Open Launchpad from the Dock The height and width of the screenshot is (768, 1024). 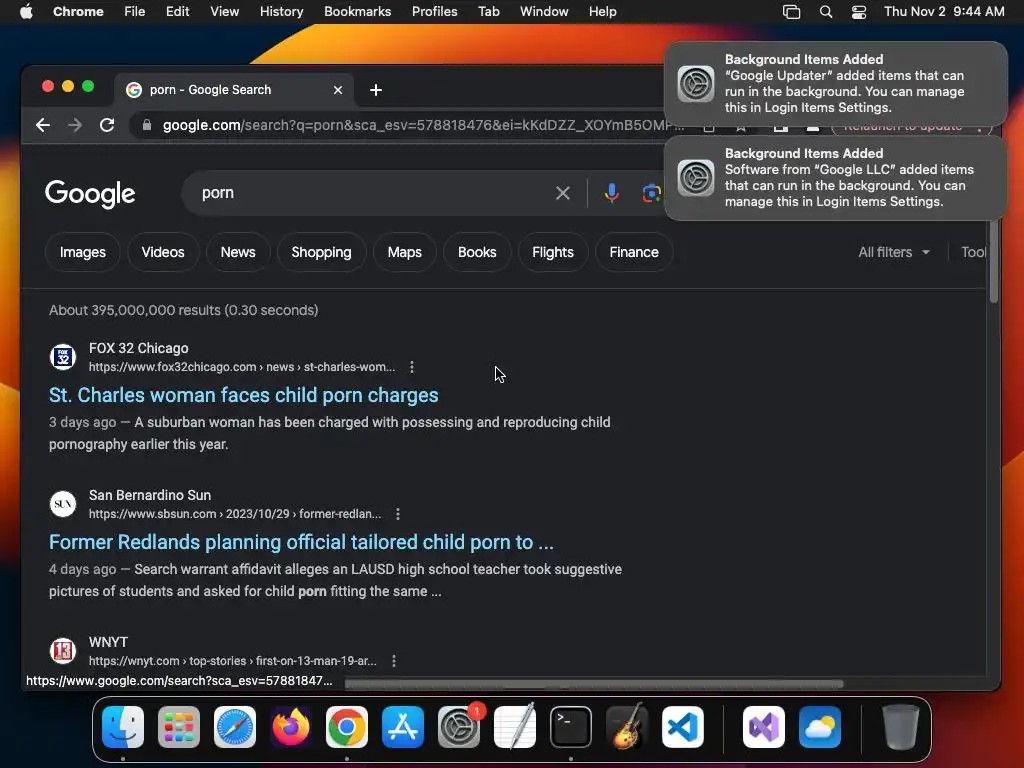point(179,727)
